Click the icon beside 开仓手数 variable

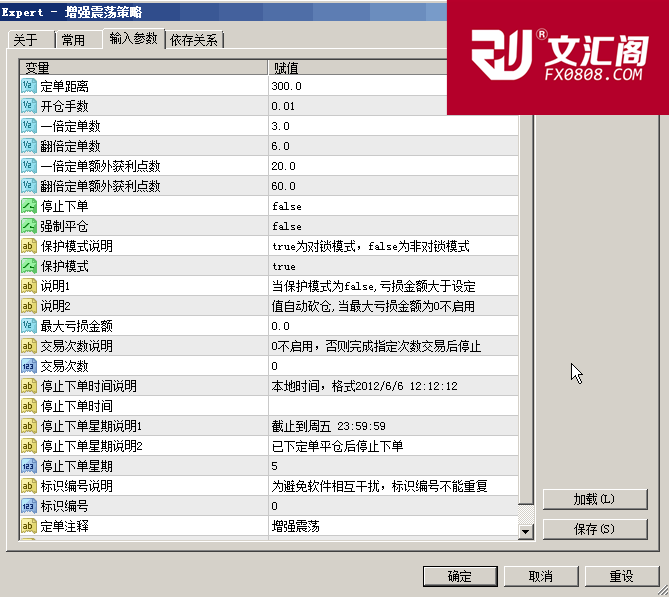(29, 107)
